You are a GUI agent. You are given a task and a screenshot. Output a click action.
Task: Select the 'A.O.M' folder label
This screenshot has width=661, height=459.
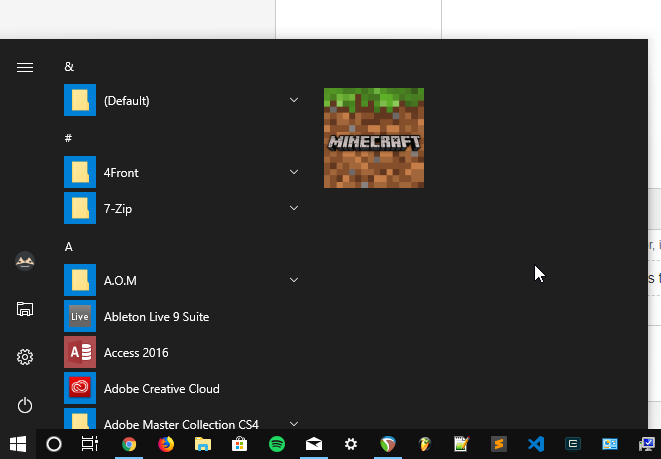click(121, 281)
